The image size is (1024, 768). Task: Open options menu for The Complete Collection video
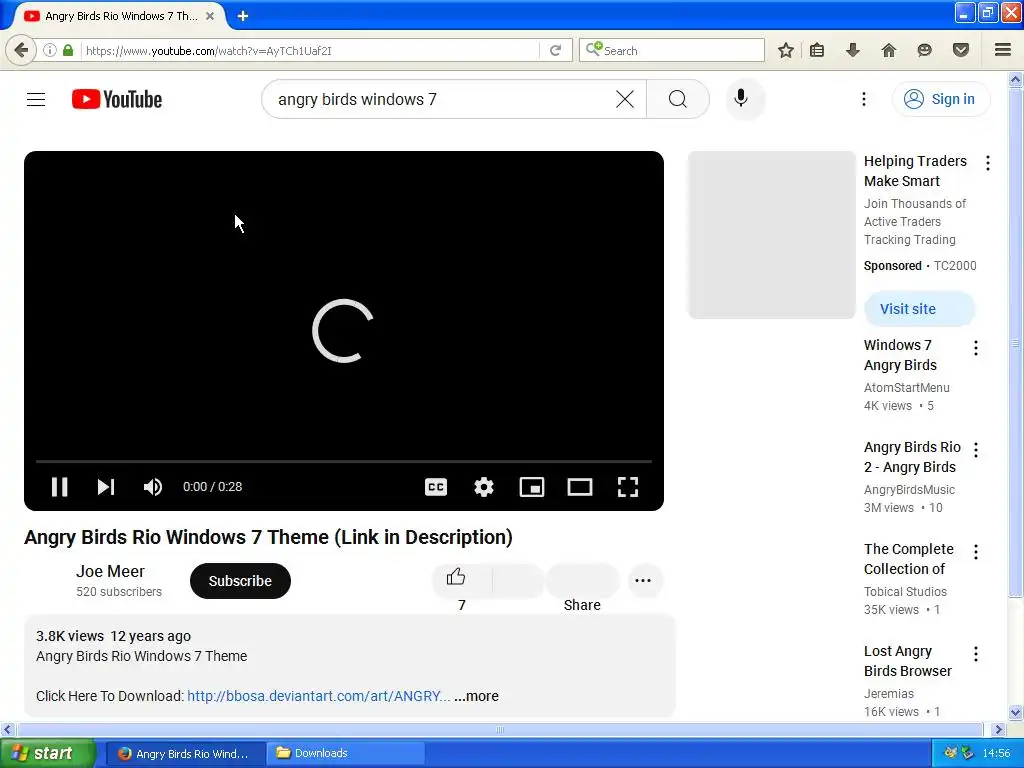tap(976, 552)
